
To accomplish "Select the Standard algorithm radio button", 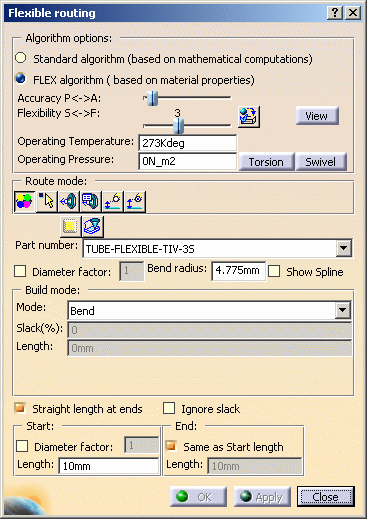I will tap(21, 58).
